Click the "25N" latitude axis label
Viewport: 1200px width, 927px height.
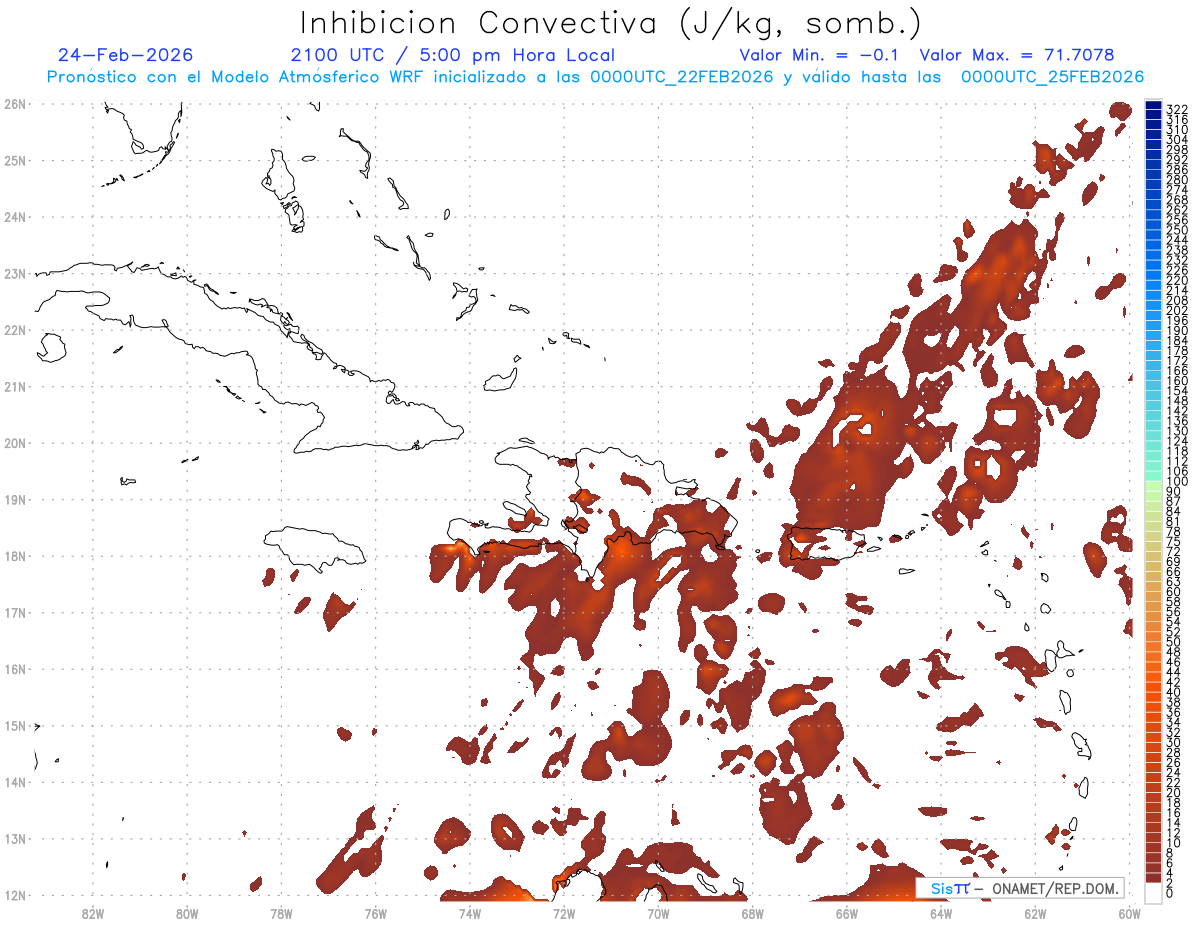pos(14,160)
